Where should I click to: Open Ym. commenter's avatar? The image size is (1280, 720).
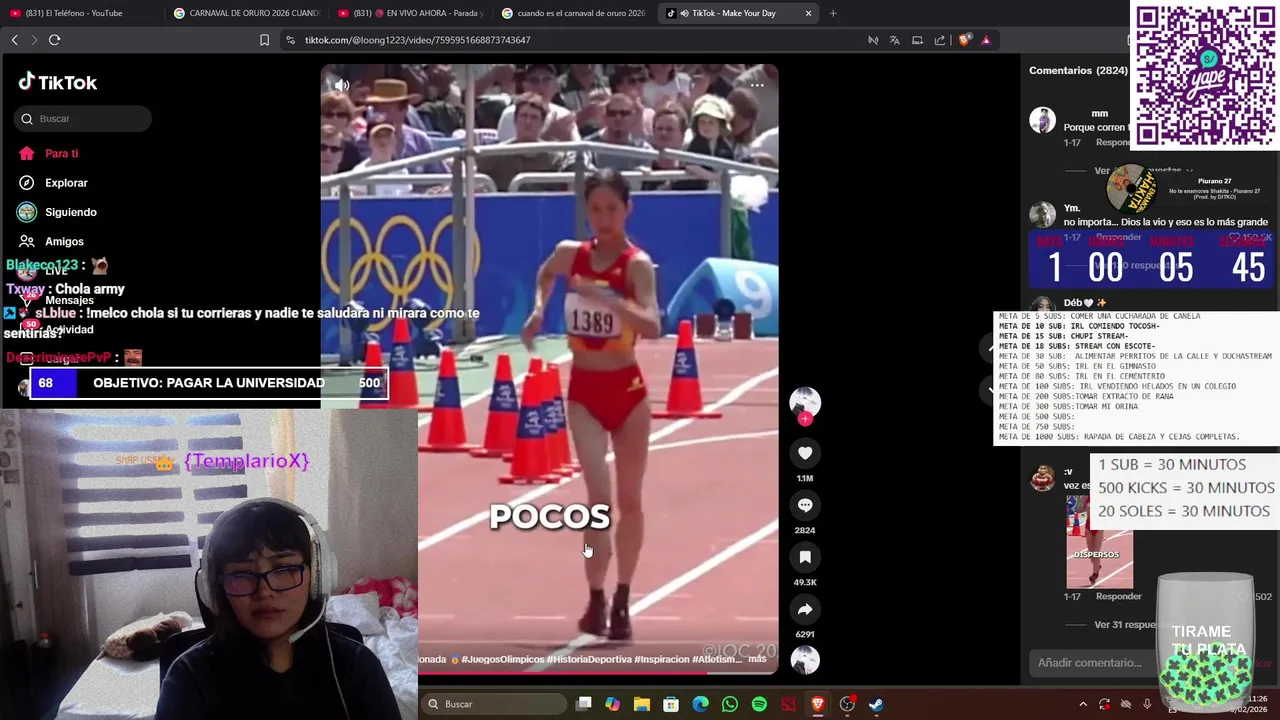tap(1043, 214)
